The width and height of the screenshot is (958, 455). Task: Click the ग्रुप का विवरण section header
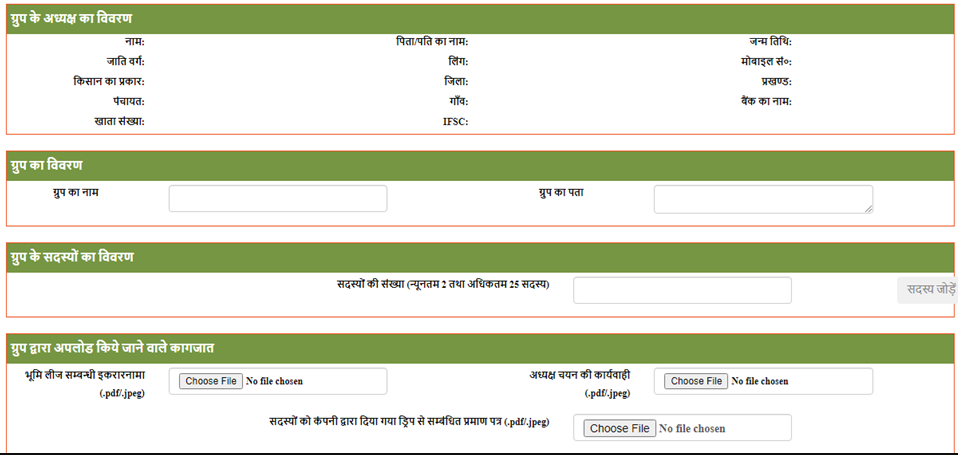[480, 166]
